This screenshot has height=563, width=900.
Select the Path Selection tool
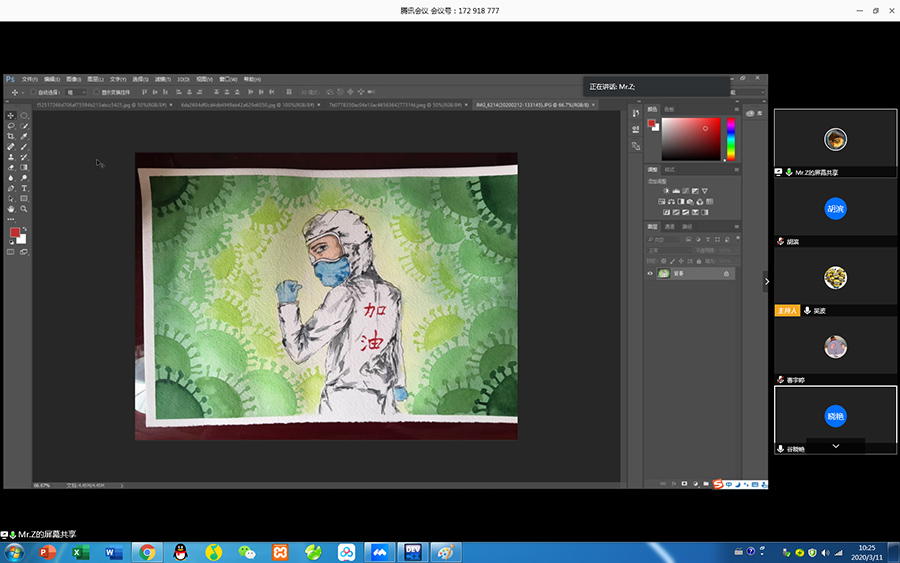coord(11,199)
